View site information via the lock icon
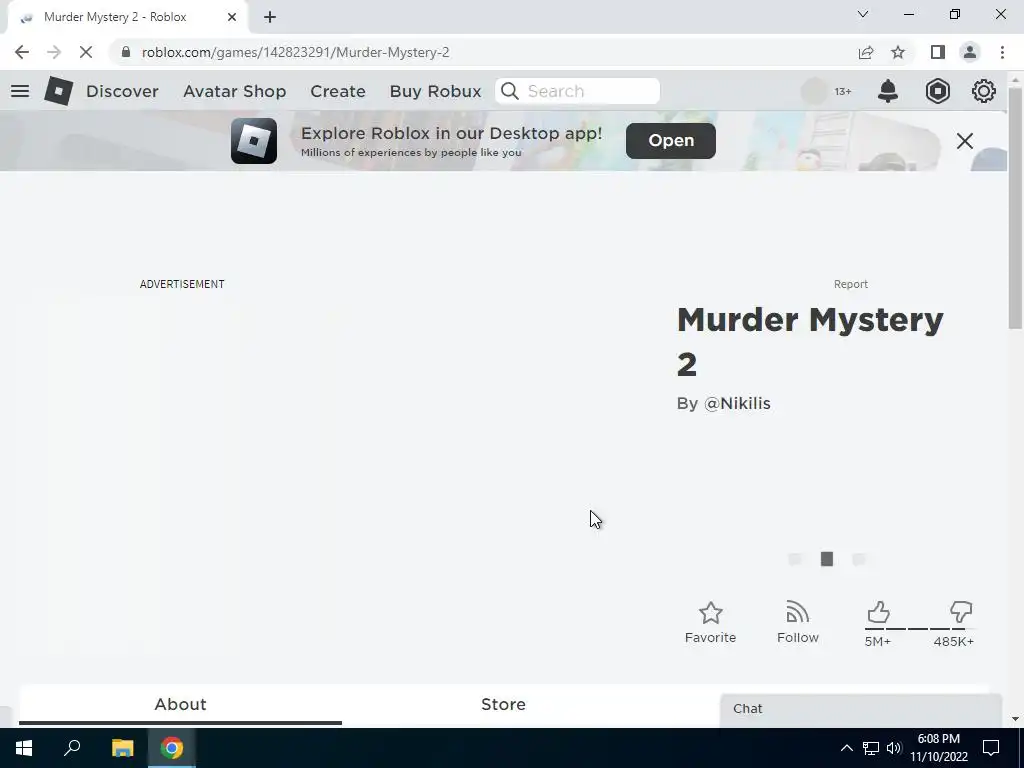1024x768 pixels. pos(126,52)
